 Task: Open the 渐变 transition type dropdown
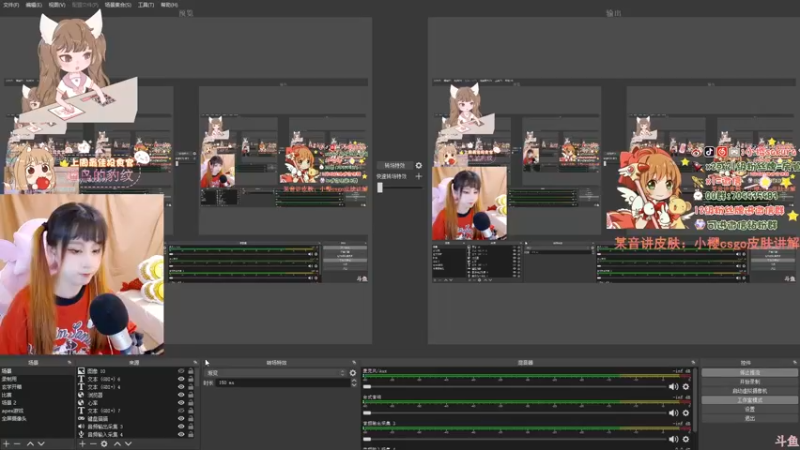pos(276,373)
